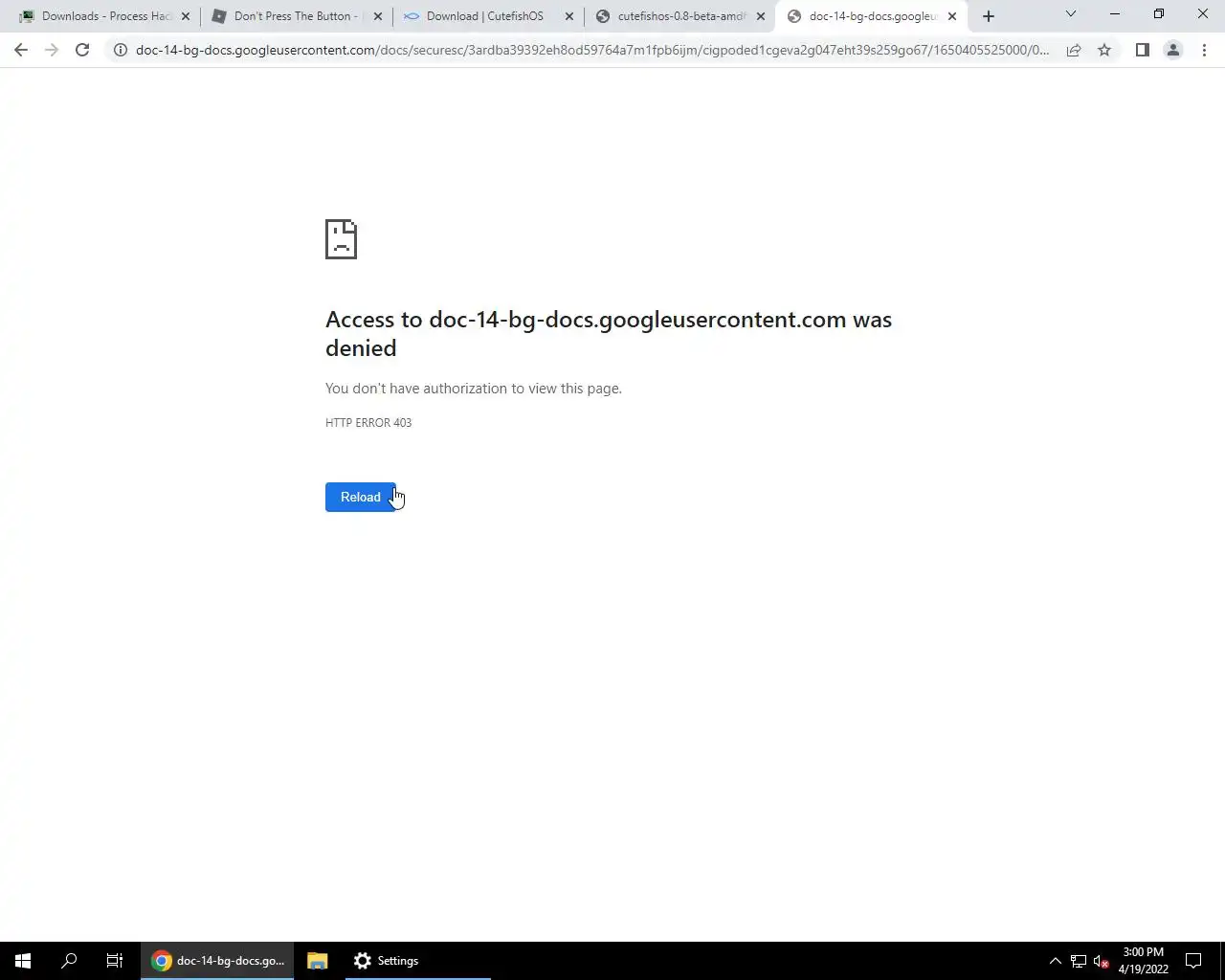
Task: Expand the tab search dropdown chevron
Action: pos(1071,14)
